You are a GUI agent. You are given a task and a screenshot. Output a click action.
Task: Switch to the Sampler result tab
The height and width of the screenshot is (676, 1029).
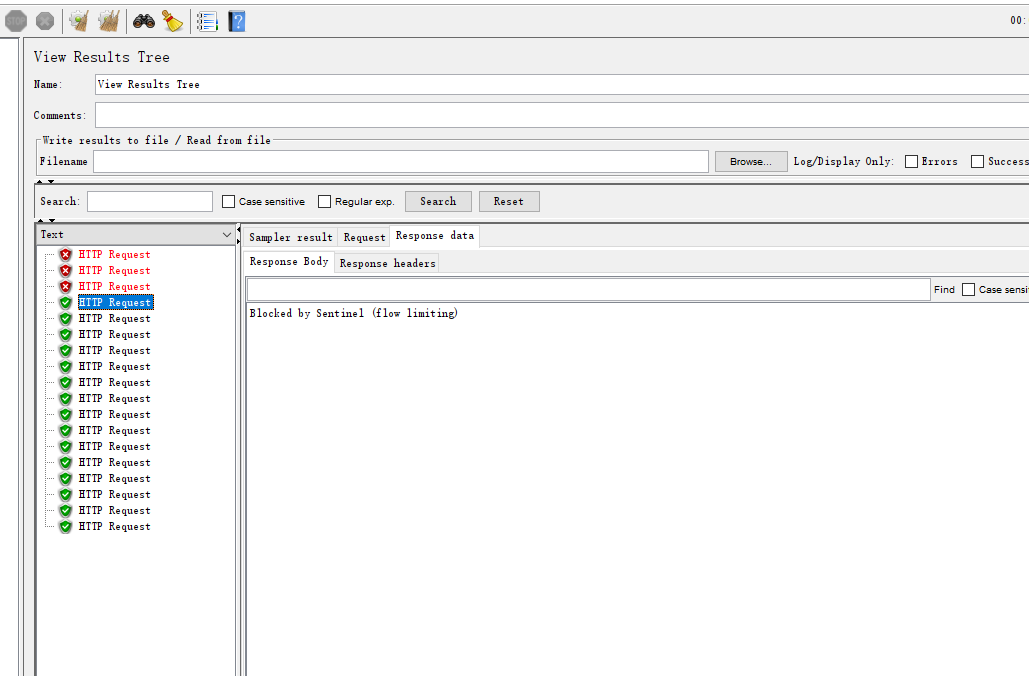(291, 237)
